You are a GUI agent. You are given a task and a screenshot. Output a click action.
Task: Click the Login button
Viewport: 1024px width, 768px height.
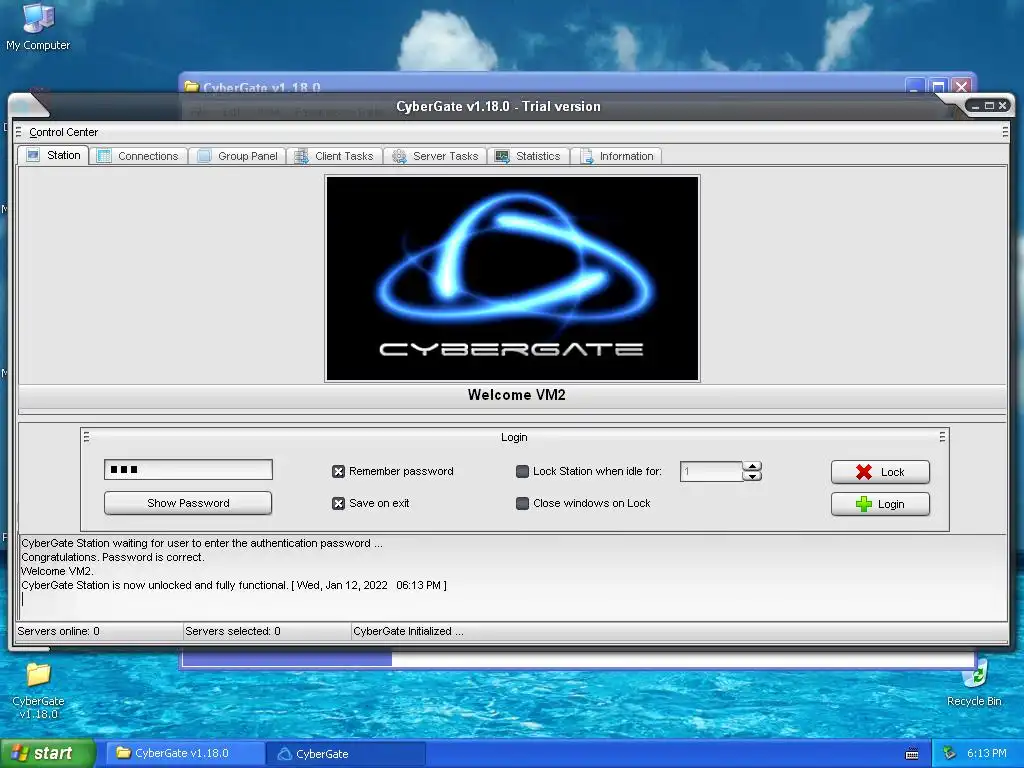point(880,504)
